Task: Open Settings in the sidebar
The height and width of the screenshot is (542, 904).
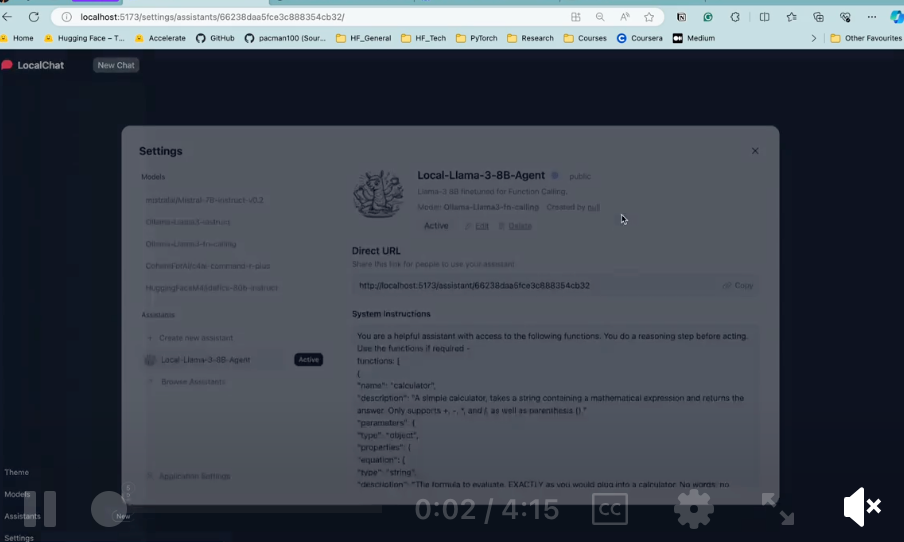Action: (19, 537)
